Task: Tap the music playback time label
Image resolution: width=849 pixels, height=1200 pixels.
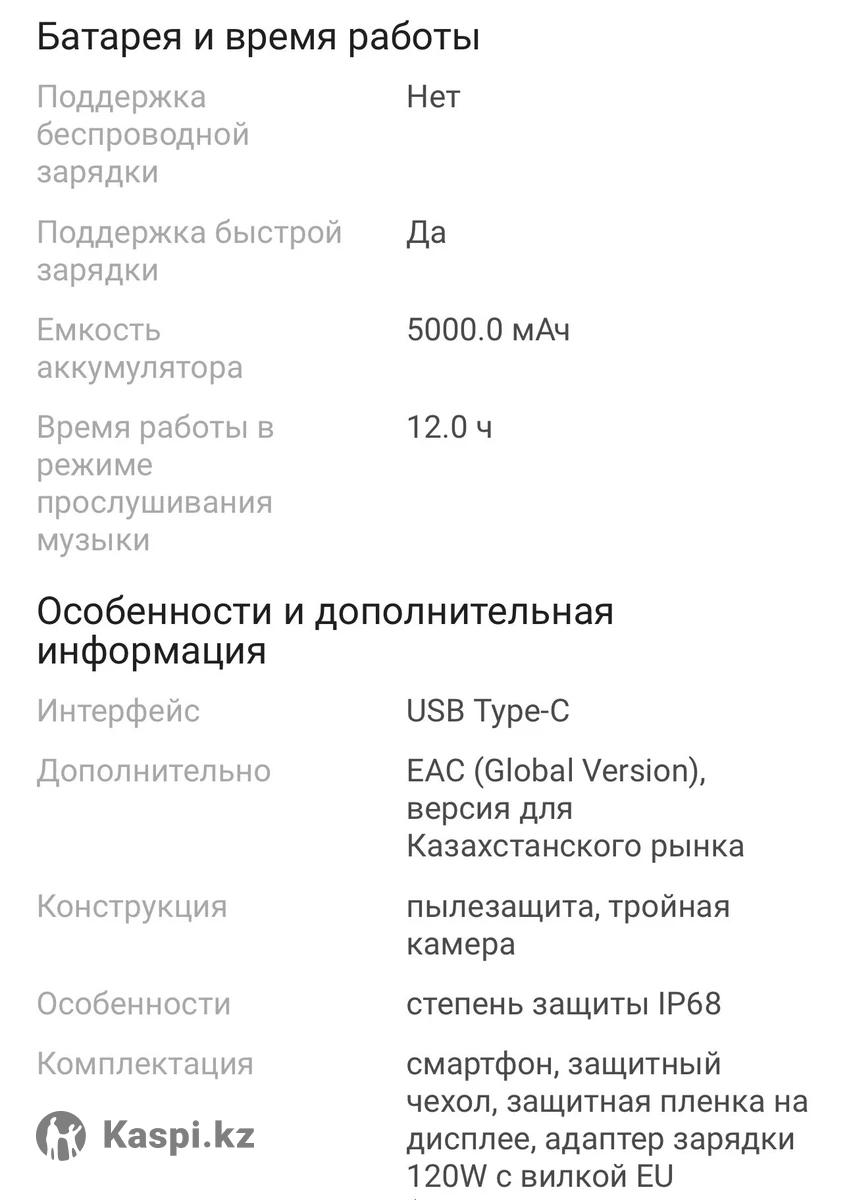Action: (155, 483)
